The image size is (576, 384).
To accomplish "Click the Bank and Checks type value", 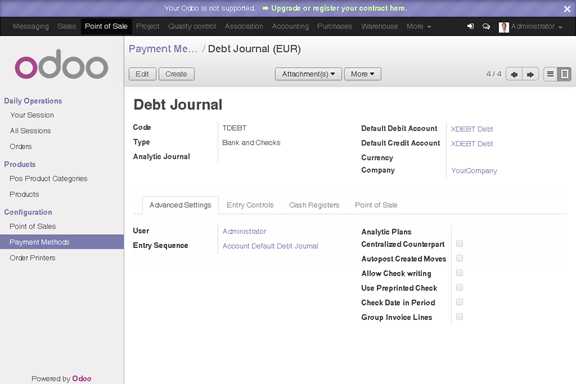I will click(x=251, y=143).
